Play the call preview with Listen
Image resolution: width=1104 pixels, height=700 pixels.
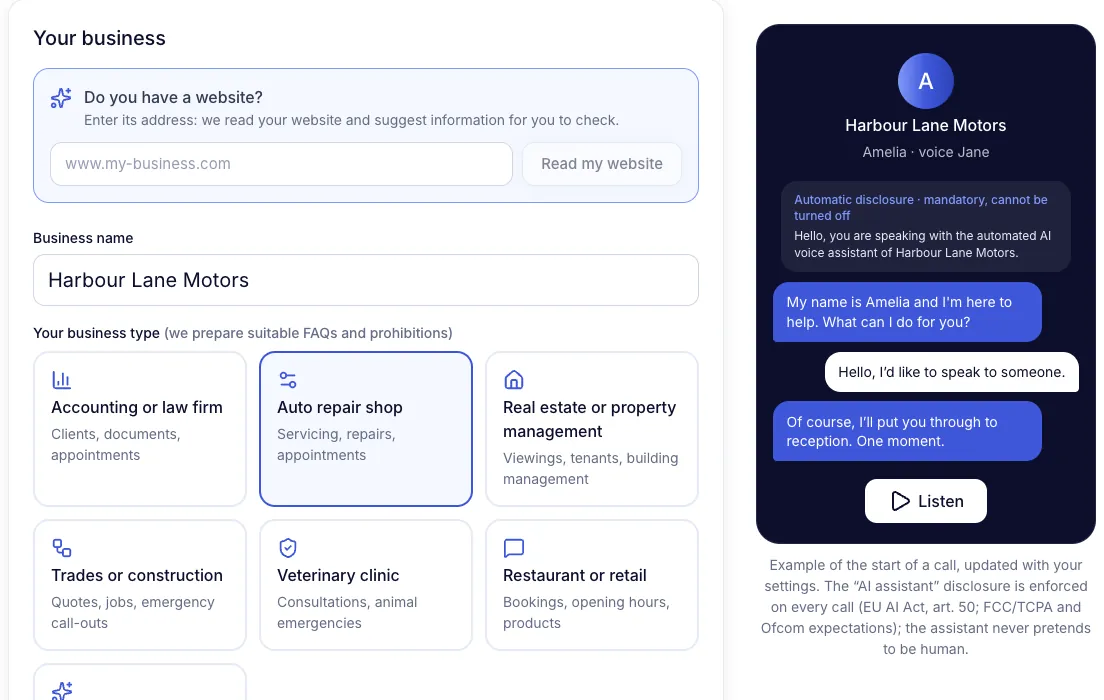(925, 501)
